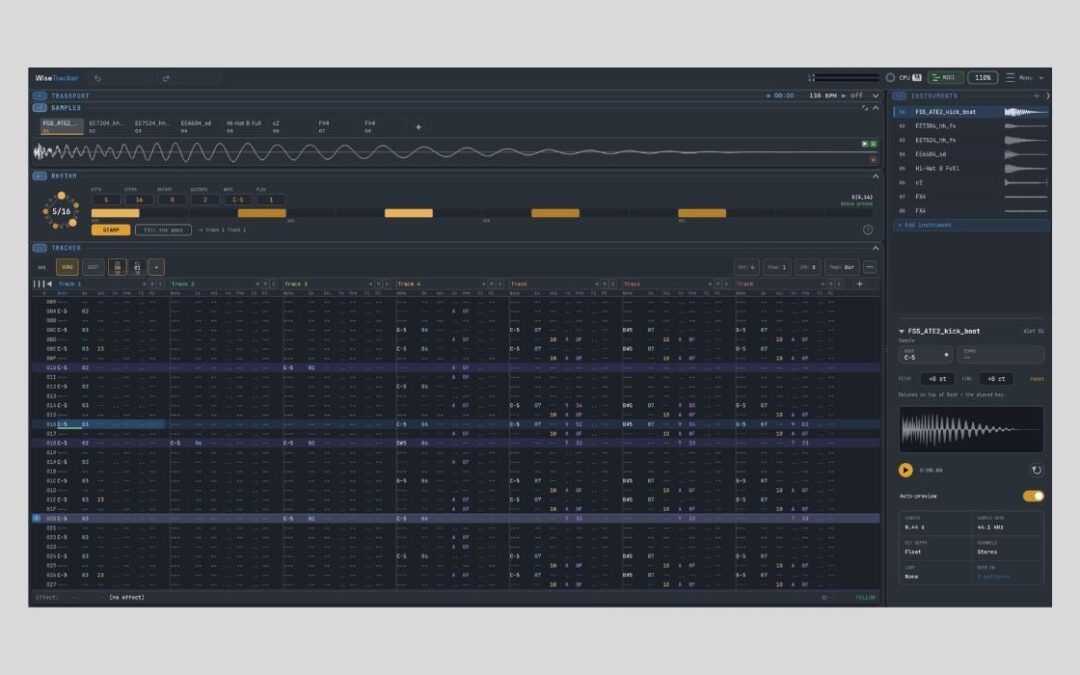Viewport: 1080px width, 675px height.
Task: Collapse the FSS_ATE2_kick_boat details triangle
Action: [902, 331]
